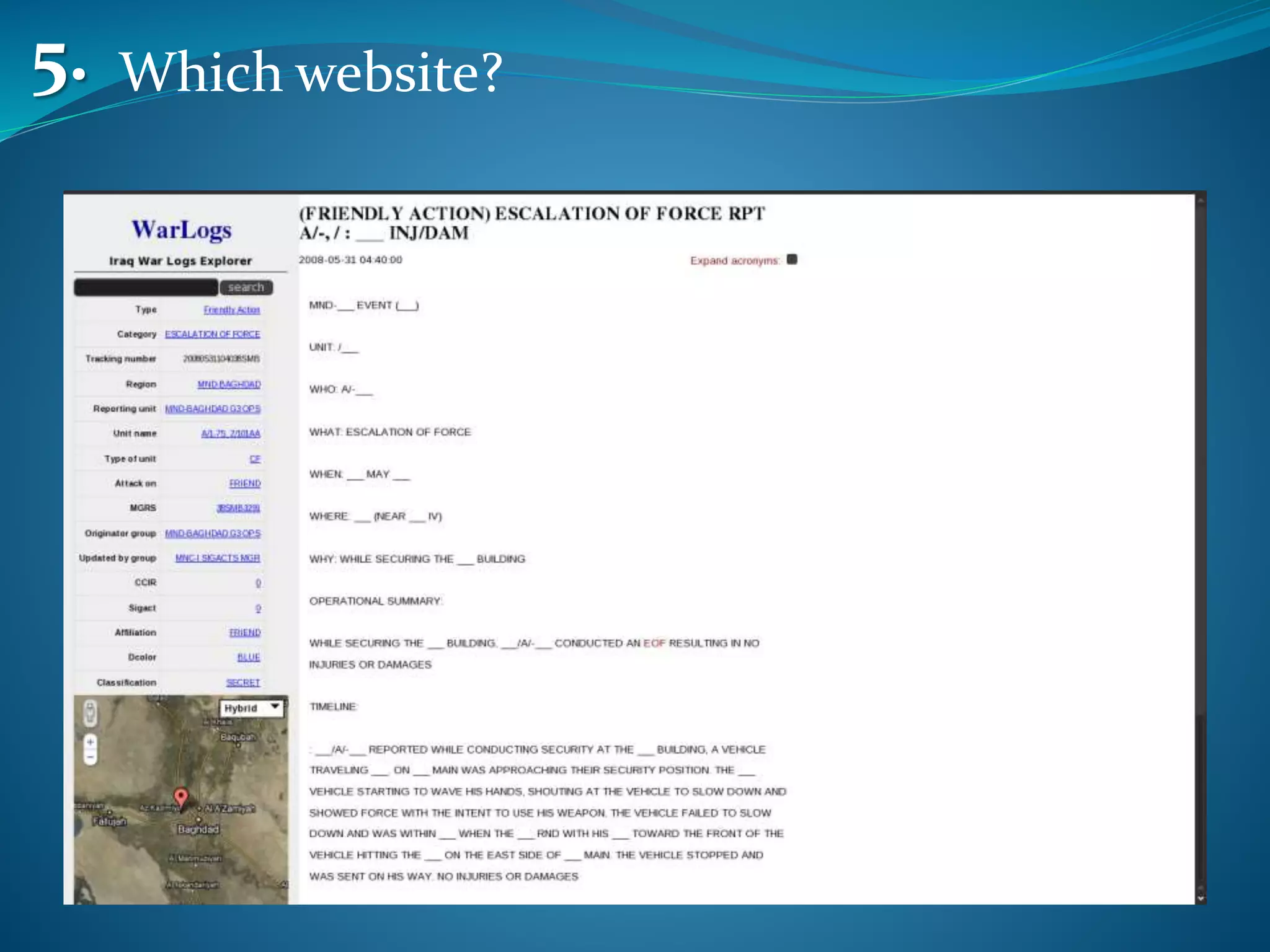Open the Attack on FRIEND link
The height and width of the screenshot is (952, 1270).
click(x=245, y=483)
